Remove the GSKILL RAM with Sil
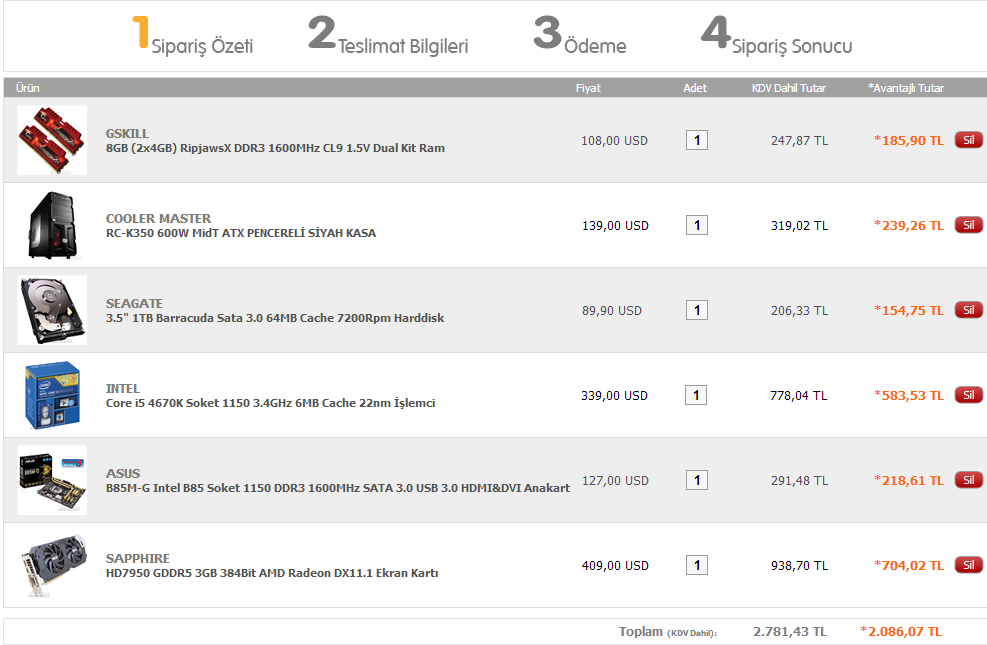The height and width of the screenshot is (645, 987). (968, 140)
